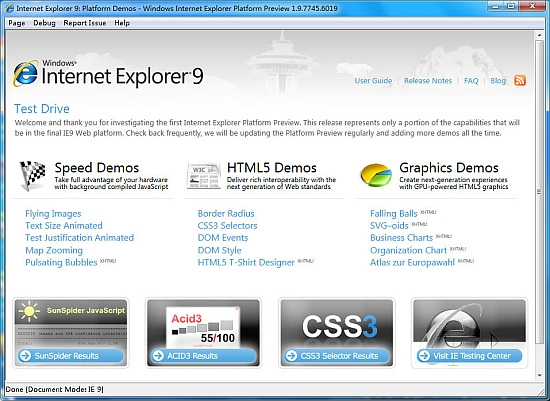
Task: Click the IE icon in the title bar
Action: tap(10, 8)
